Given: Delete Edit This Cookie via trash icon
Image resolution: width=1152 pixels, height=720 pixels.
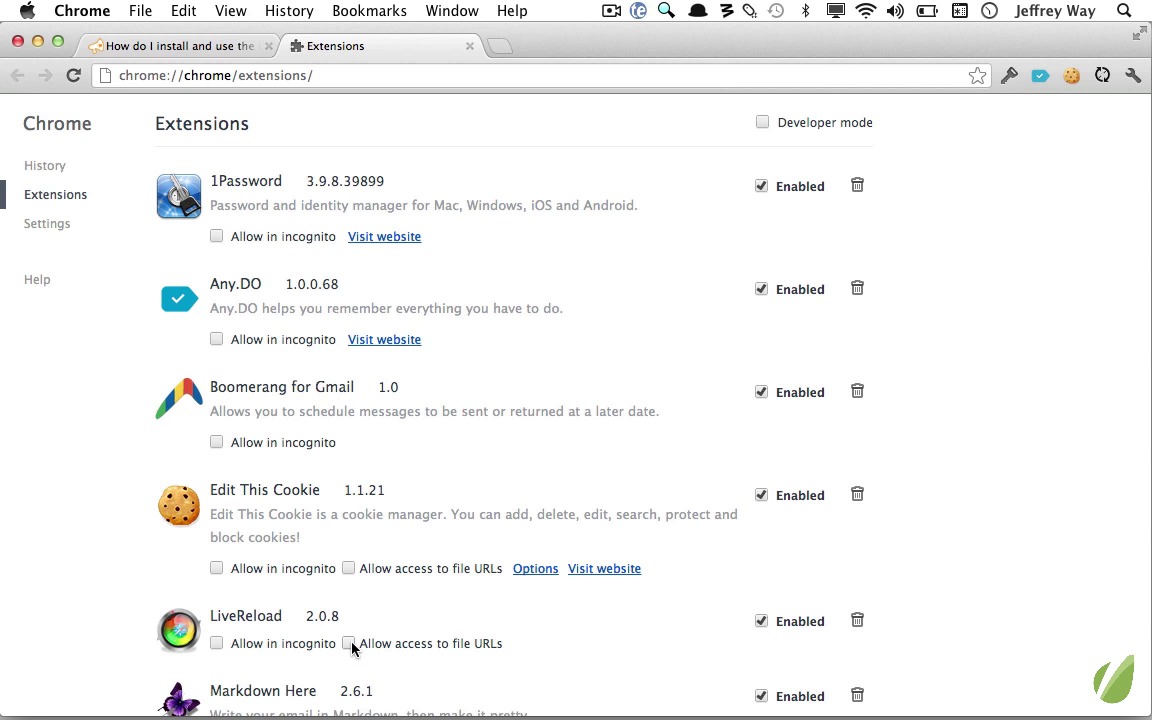Looking at the screenshot, I should [x=857, y=494].
